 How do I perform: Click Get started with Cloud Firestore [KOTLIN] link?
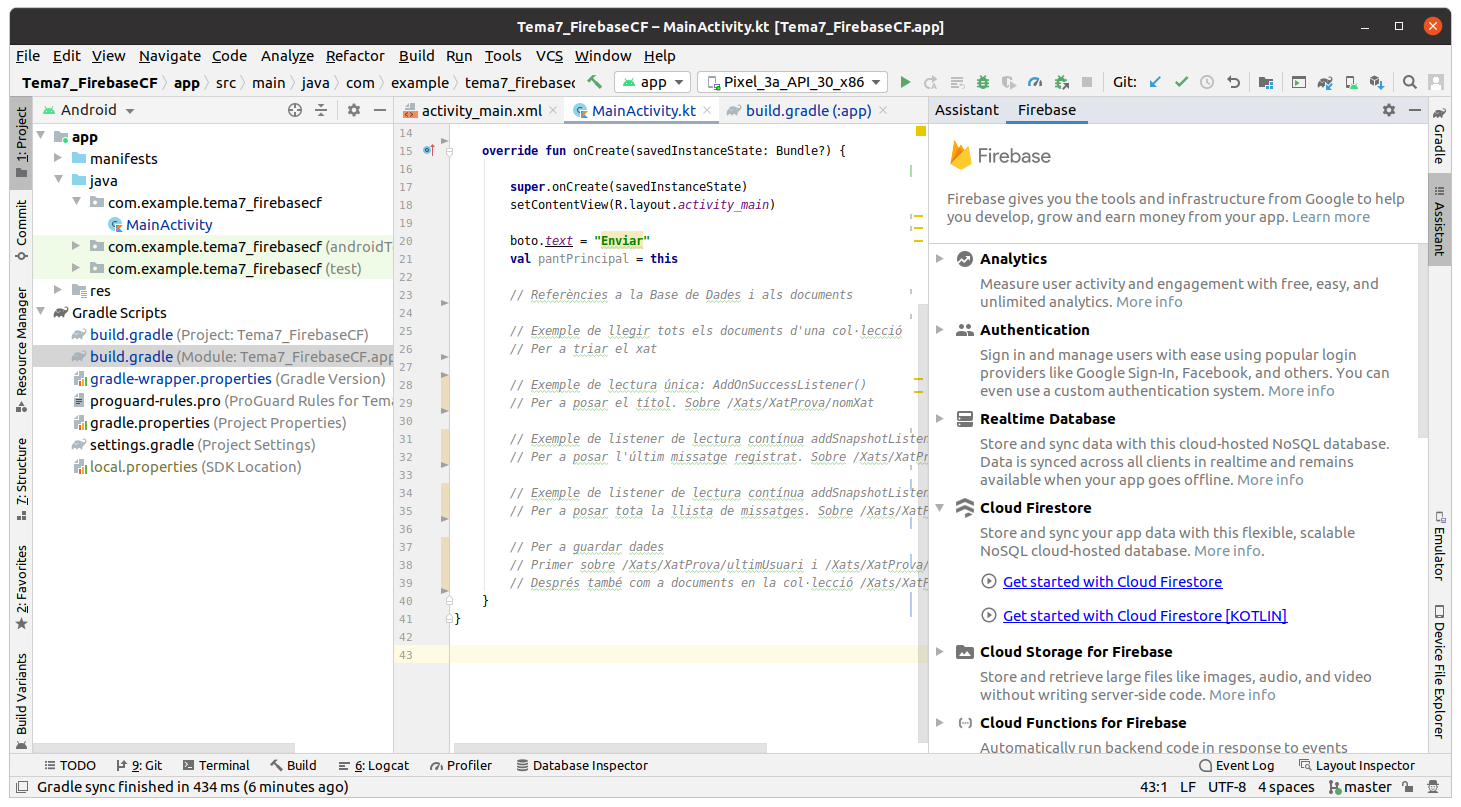(1144, 616)
